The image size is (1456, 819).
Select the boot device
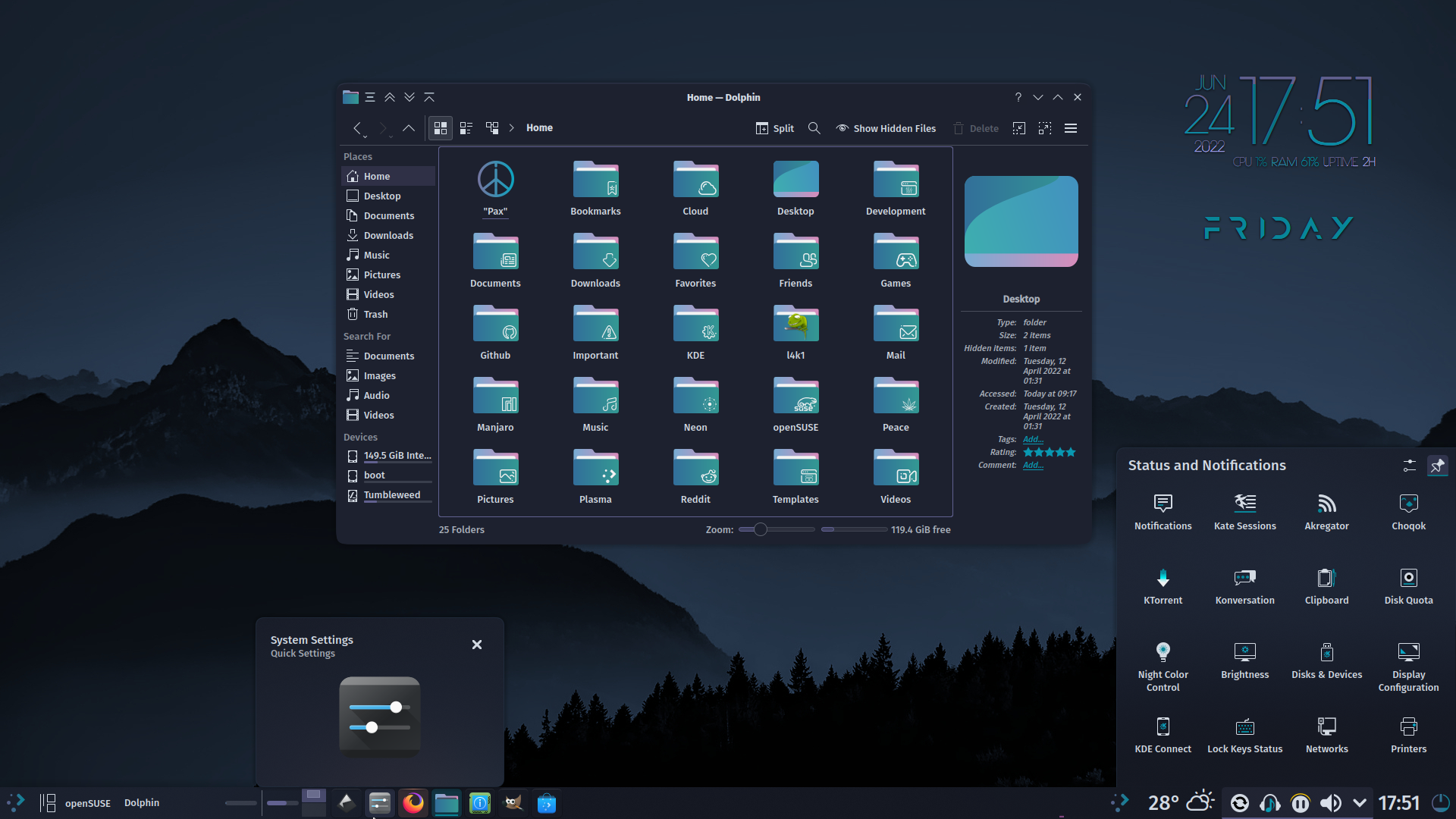pyautogui.click(x=388, y=475)
